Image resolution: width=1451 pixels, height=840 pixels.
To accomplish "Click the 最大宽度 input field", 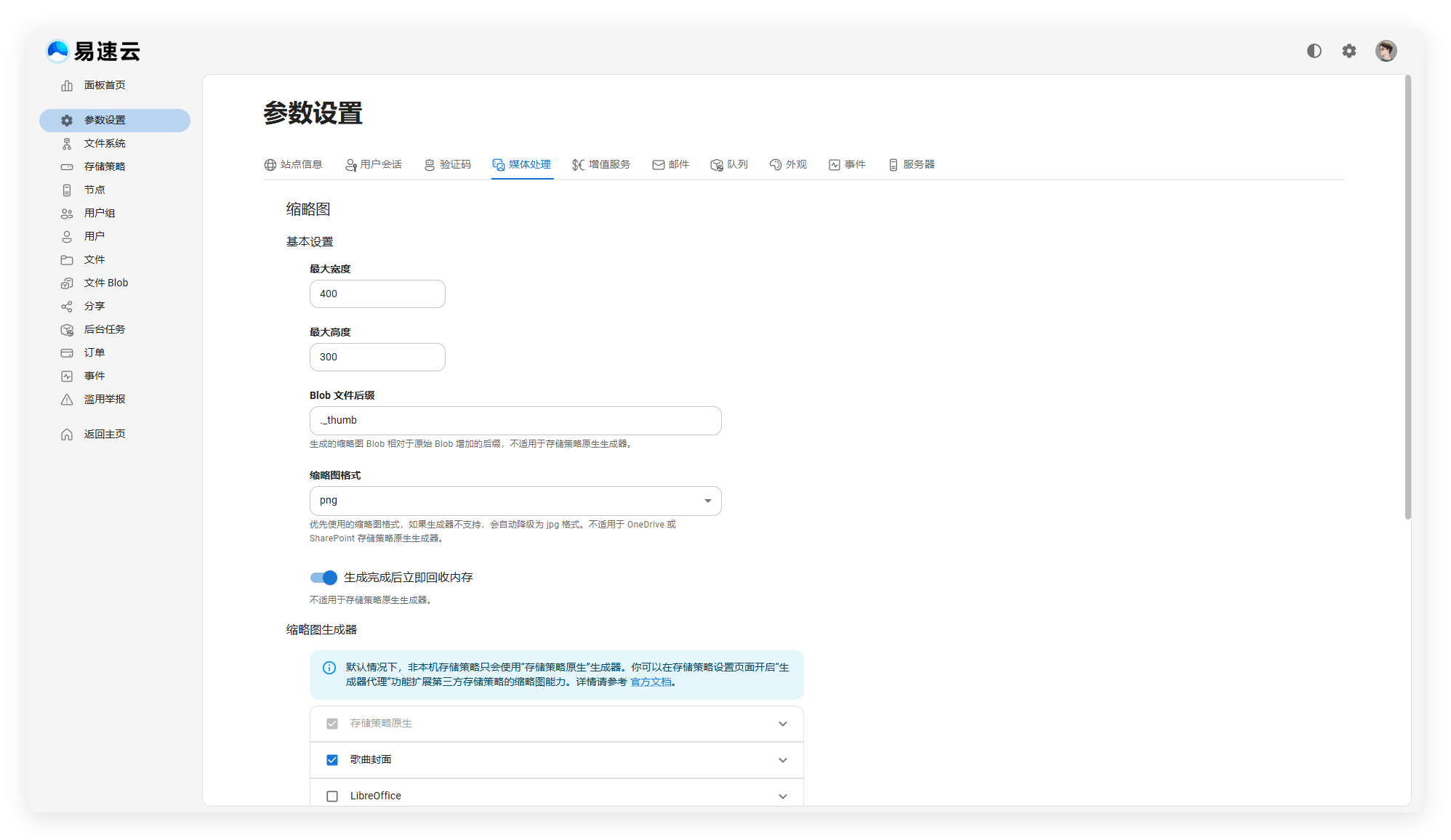I will tap(377, 294).
